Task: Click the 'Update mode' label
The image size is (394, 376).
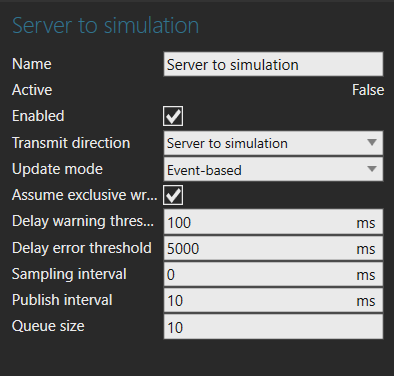Action: [x=57, y=169]
